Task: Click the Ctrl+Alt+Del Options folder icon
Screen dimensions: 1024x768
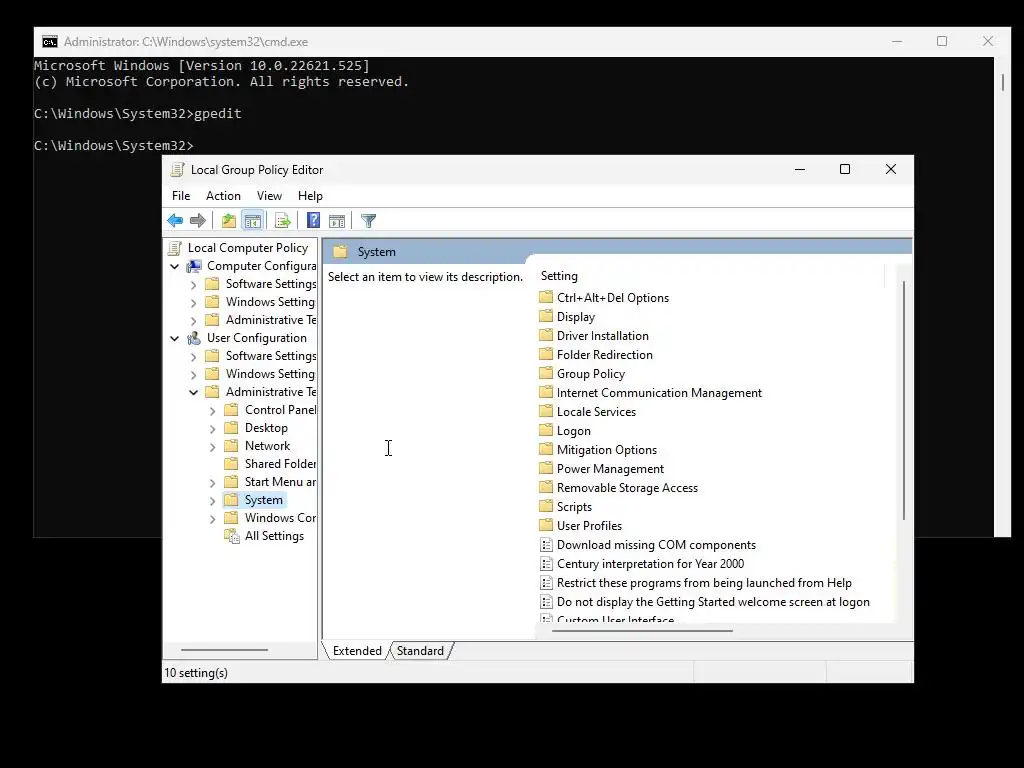Action: click(546, 297)
